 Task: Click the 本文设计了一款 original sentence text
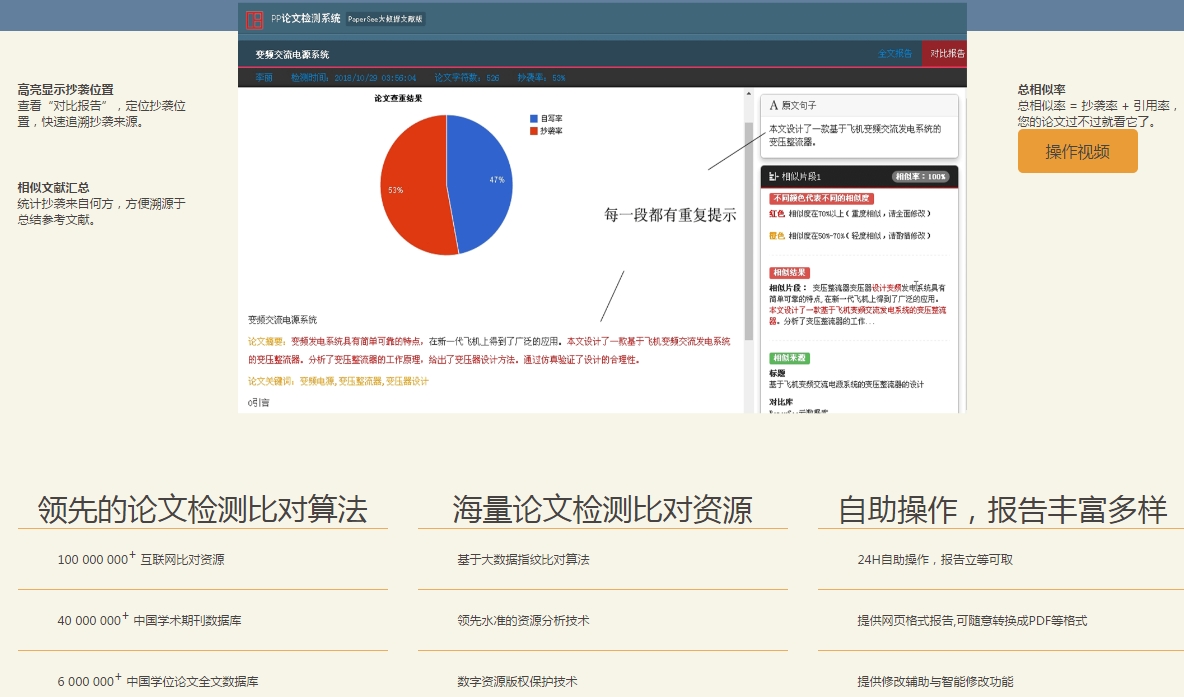855,135
